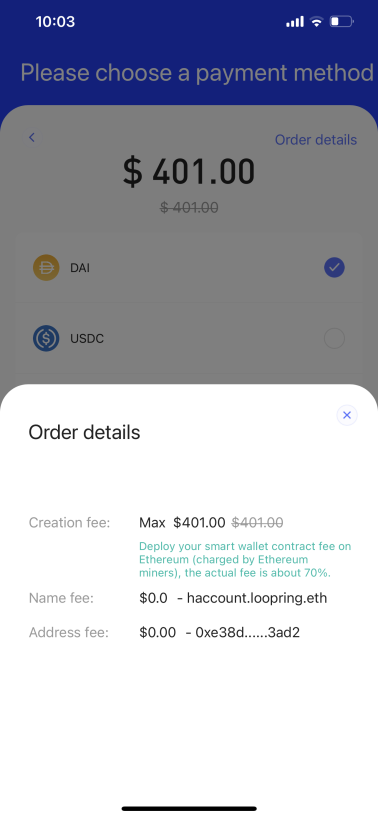Open the Order details link

(x=316, y=140)
